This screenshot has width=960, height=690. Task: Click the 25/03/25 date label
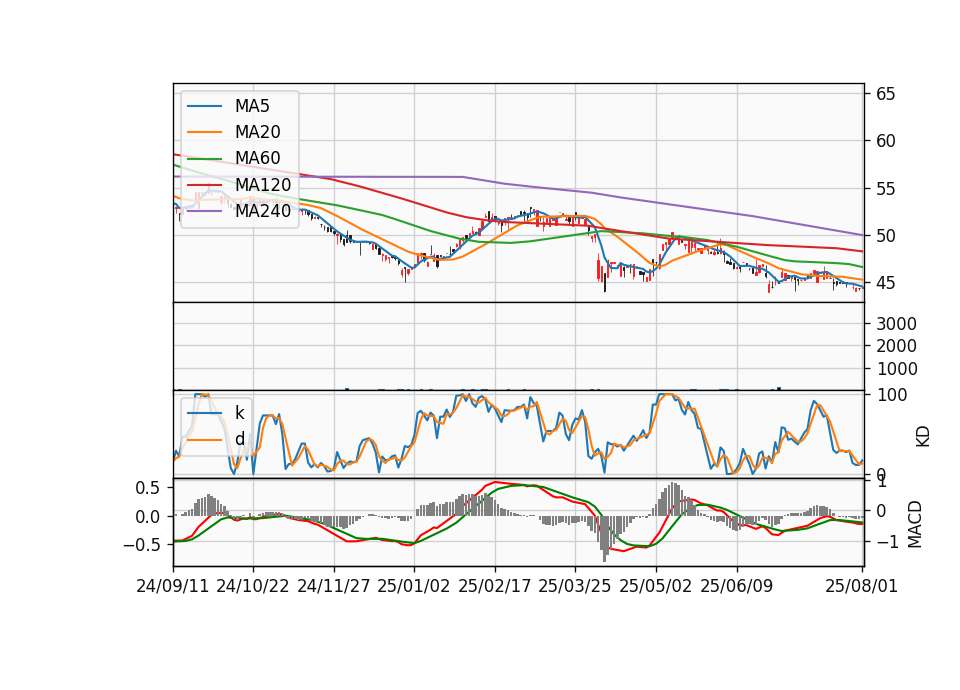click(575, 586)
